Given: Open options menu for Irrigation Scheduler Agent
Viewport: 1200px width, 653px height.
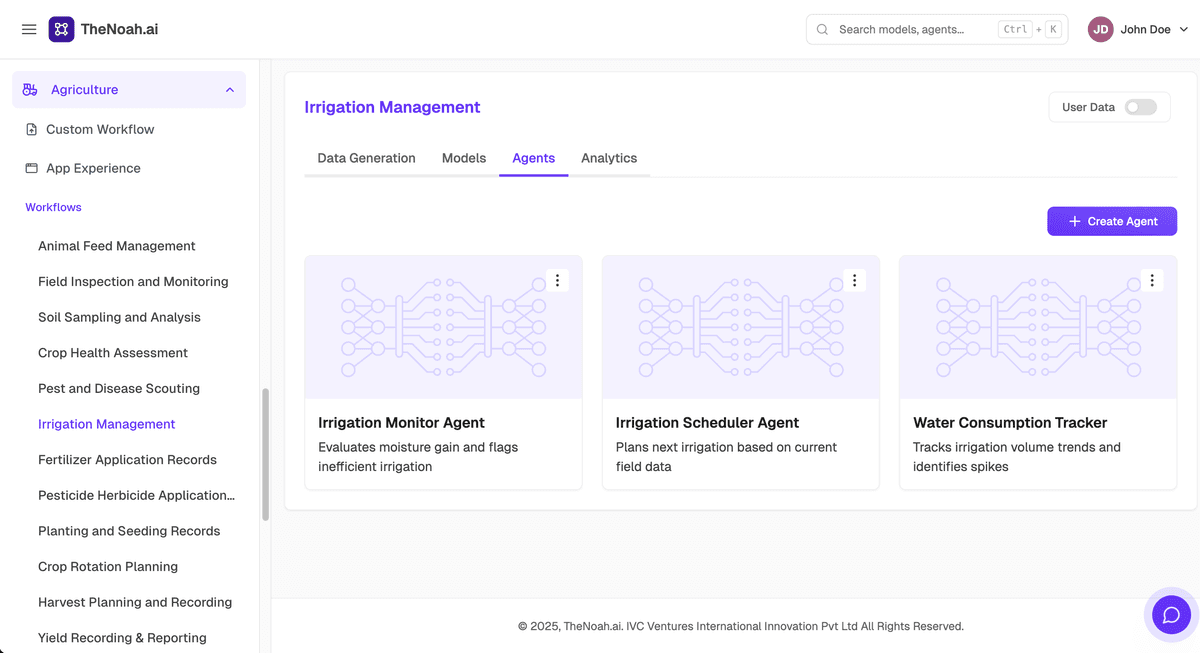Looking at the screenshot, I should tap(855, 281).
